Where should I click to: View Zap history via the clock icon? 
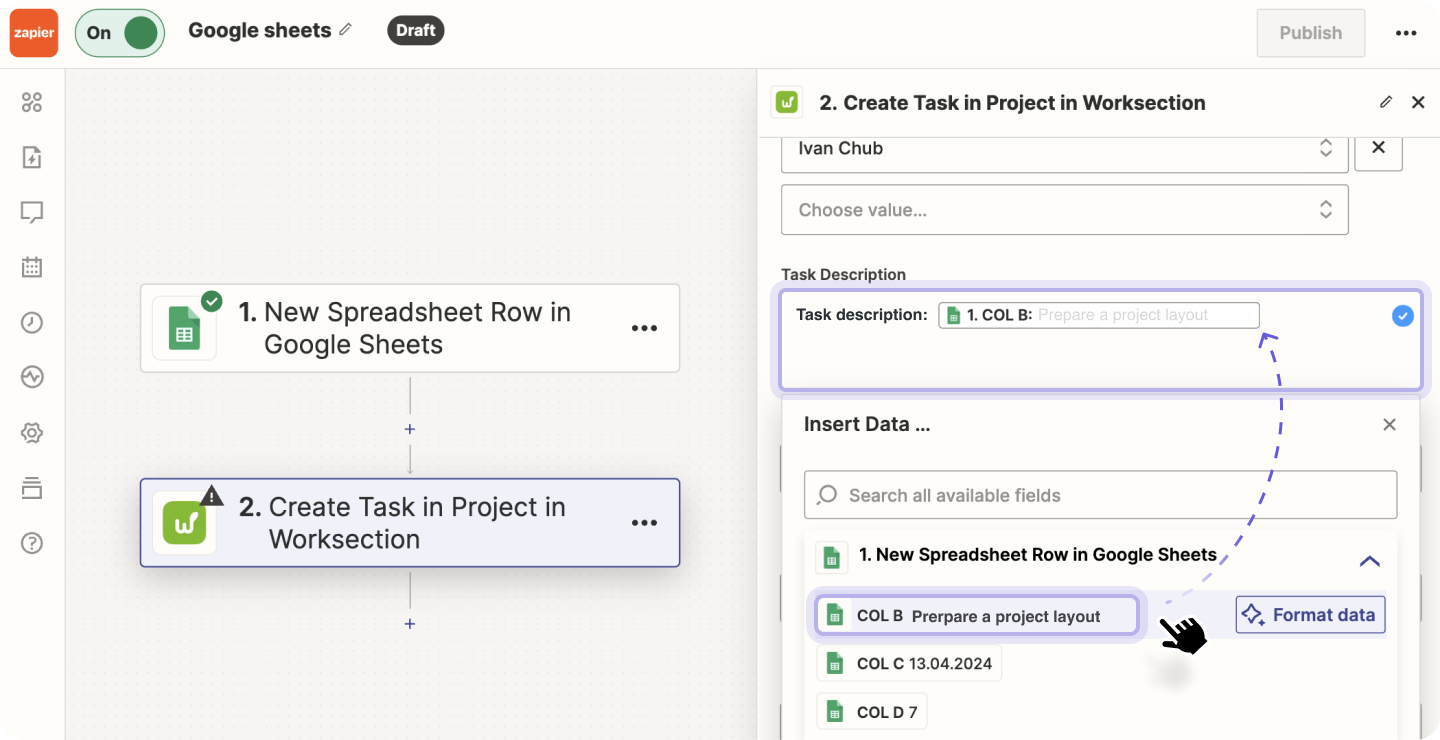31,322
